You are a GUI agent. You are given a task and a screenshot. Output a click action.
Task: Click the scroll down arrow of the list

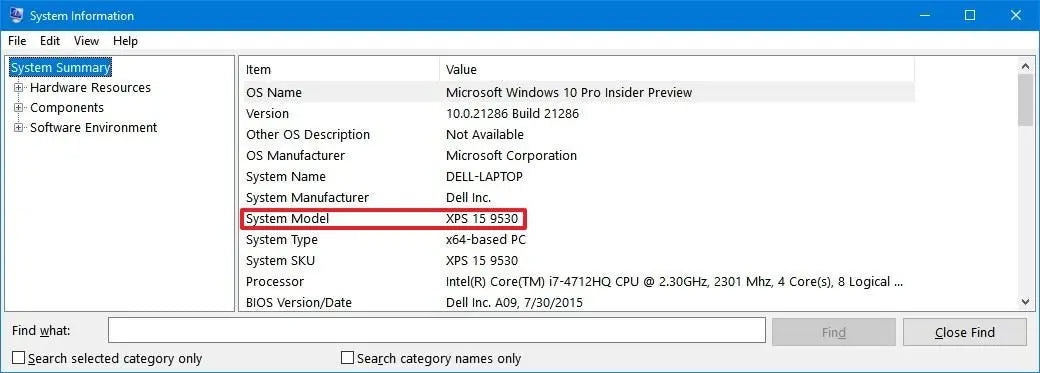point(1025,302)
